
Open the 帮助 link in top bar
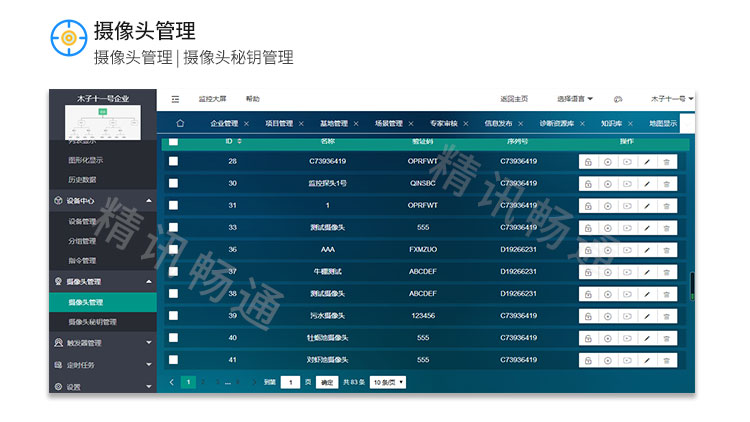tap(253, 99)
